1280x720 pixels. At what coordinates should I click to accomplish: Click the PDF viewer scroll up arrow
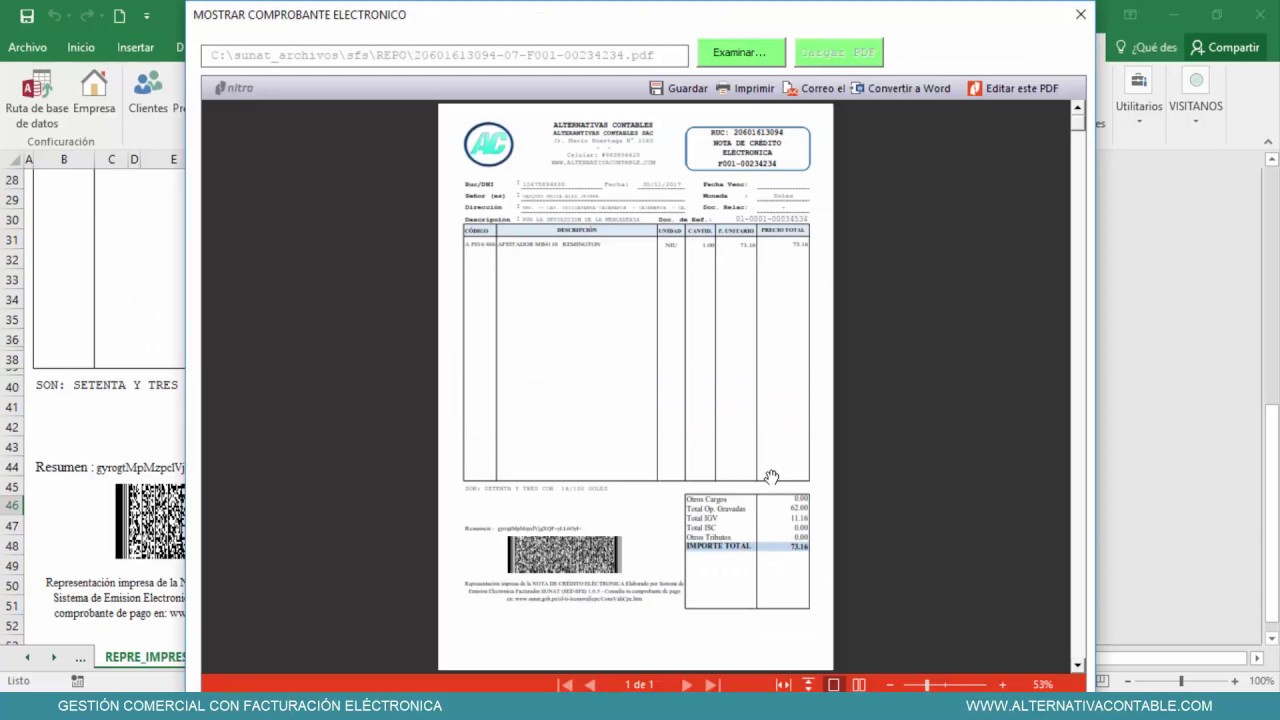pyautogui.click(x=1078, y=107)
